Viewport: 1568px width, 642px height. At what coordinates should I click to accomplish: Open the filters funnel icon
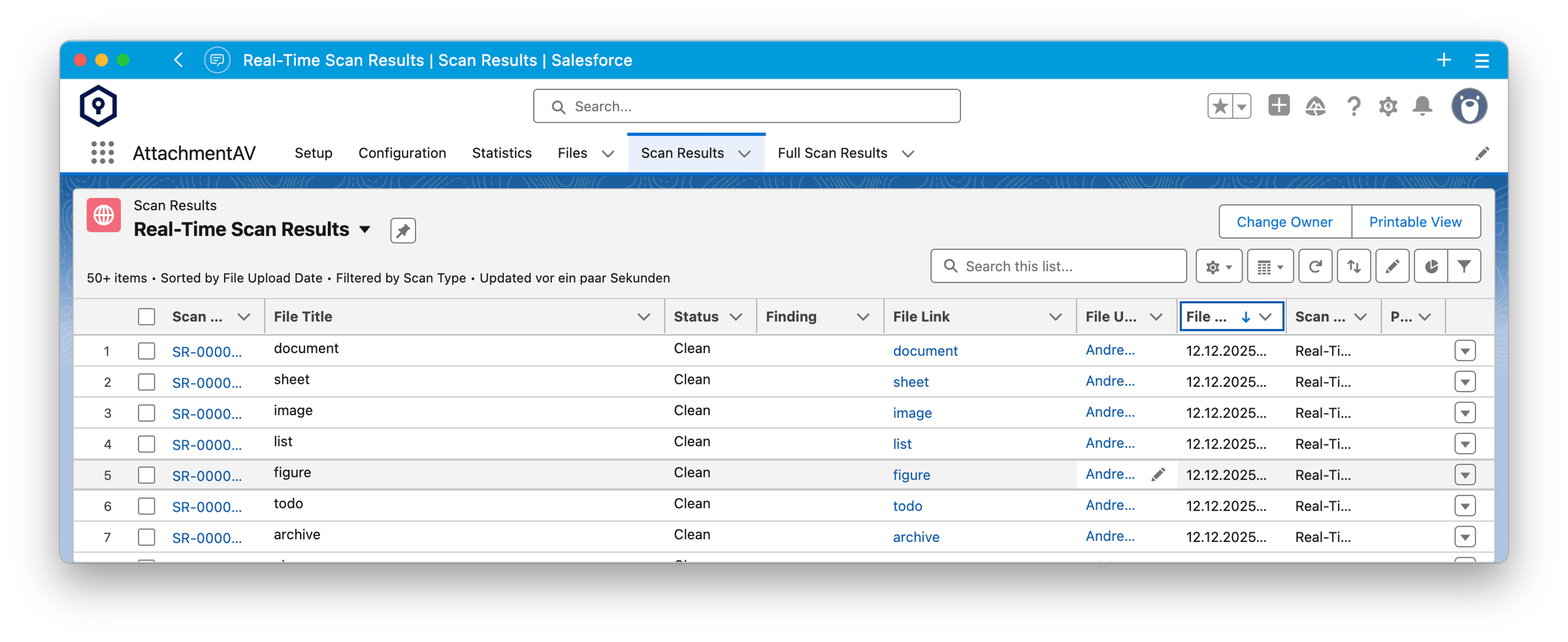1465,266
